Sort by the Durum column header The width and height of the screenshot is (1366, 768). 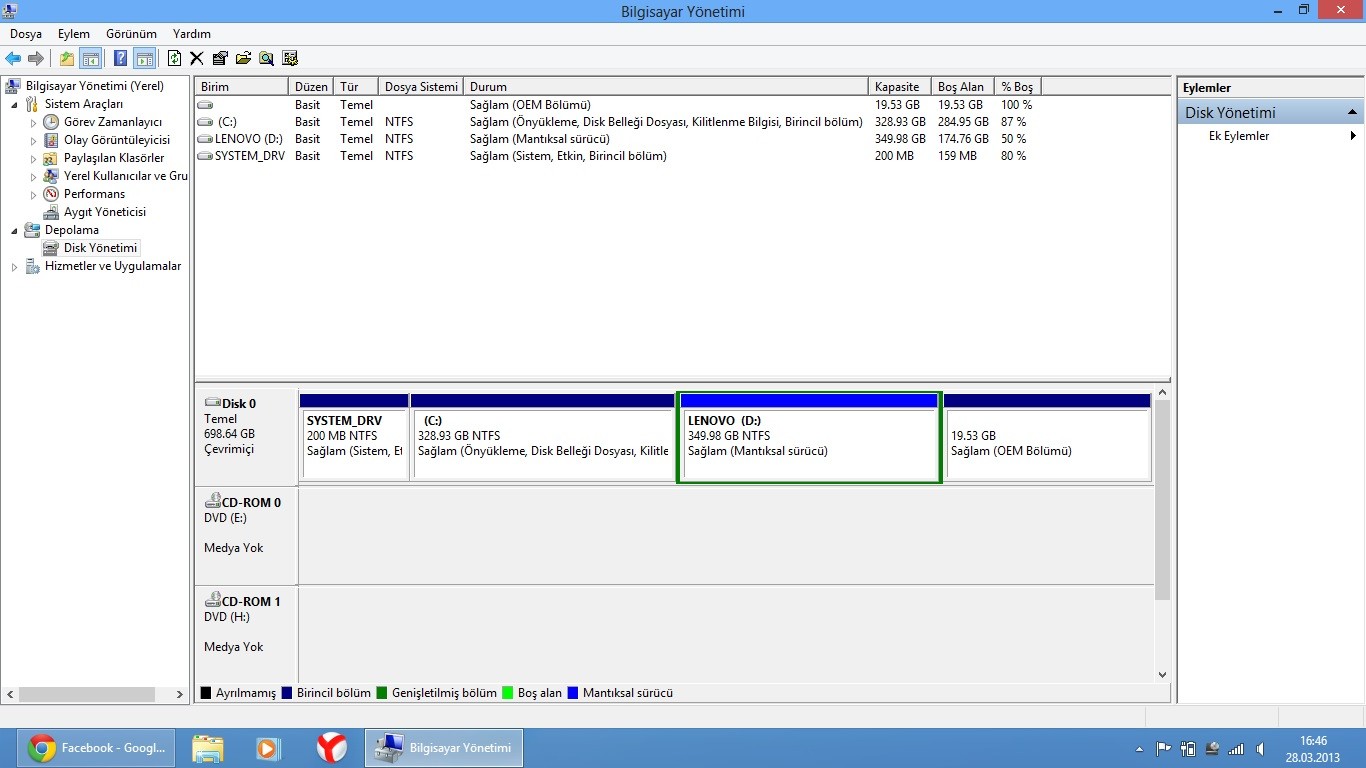[x=666, y=87]
